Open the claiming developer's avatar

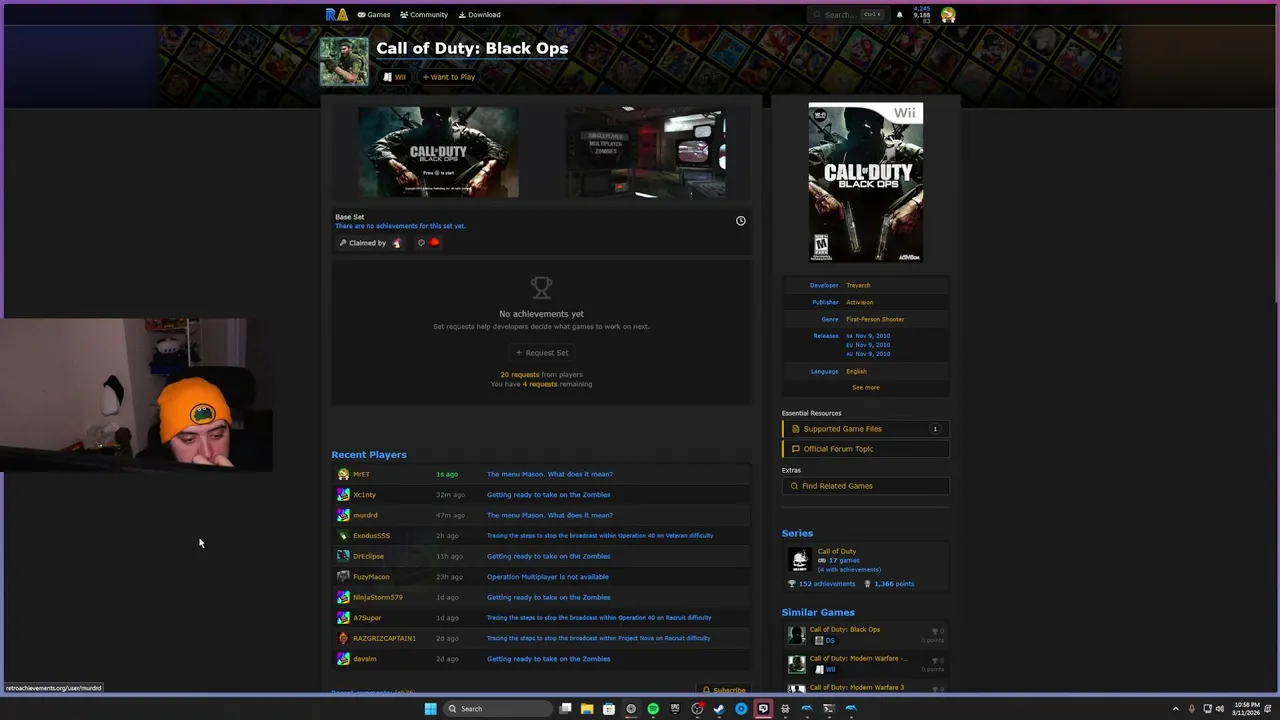[x=397, y=243]
